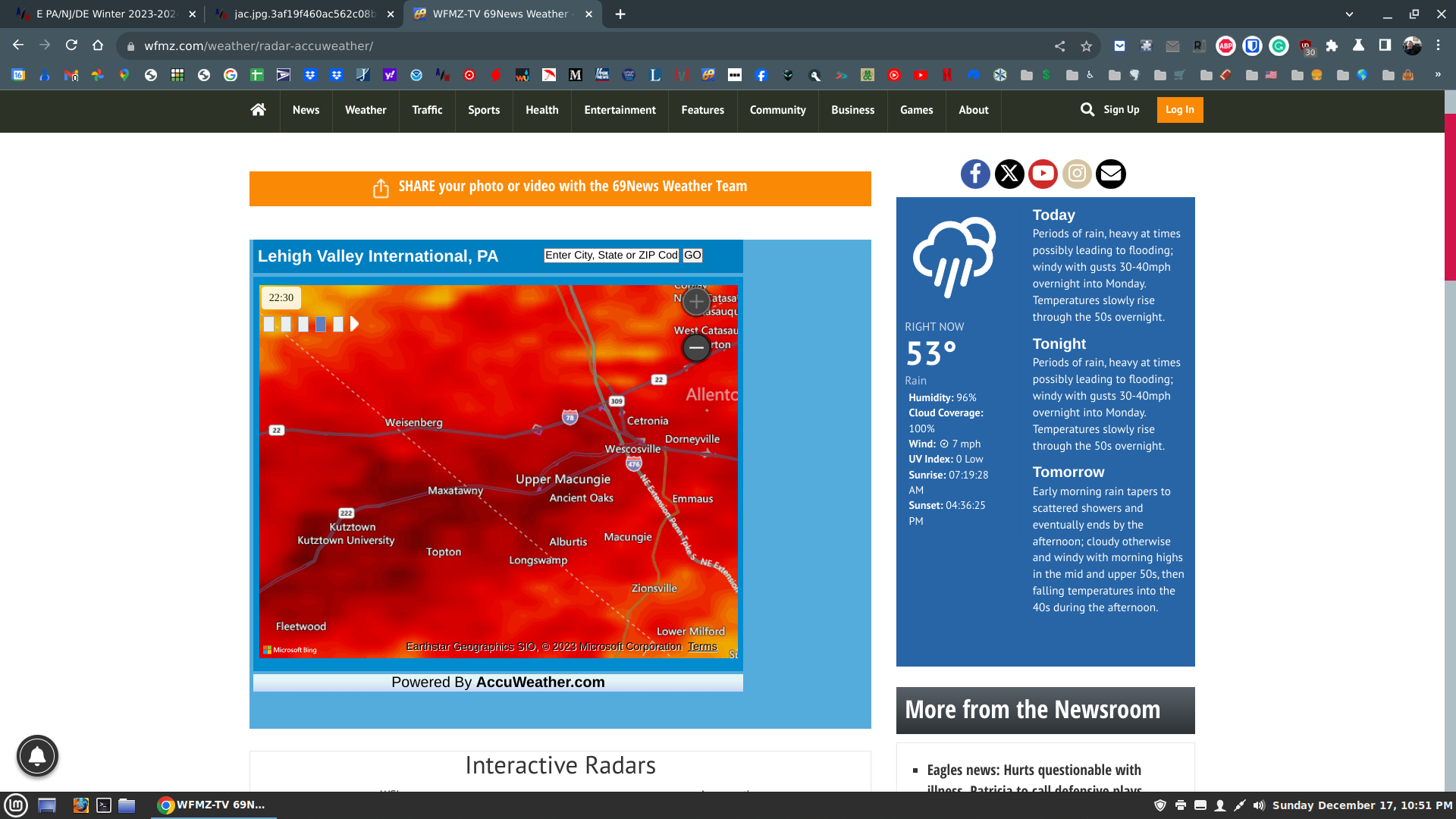
Task: Switch to the E PA/NJ/DE Winter tab
Action: tap(106, 14)
